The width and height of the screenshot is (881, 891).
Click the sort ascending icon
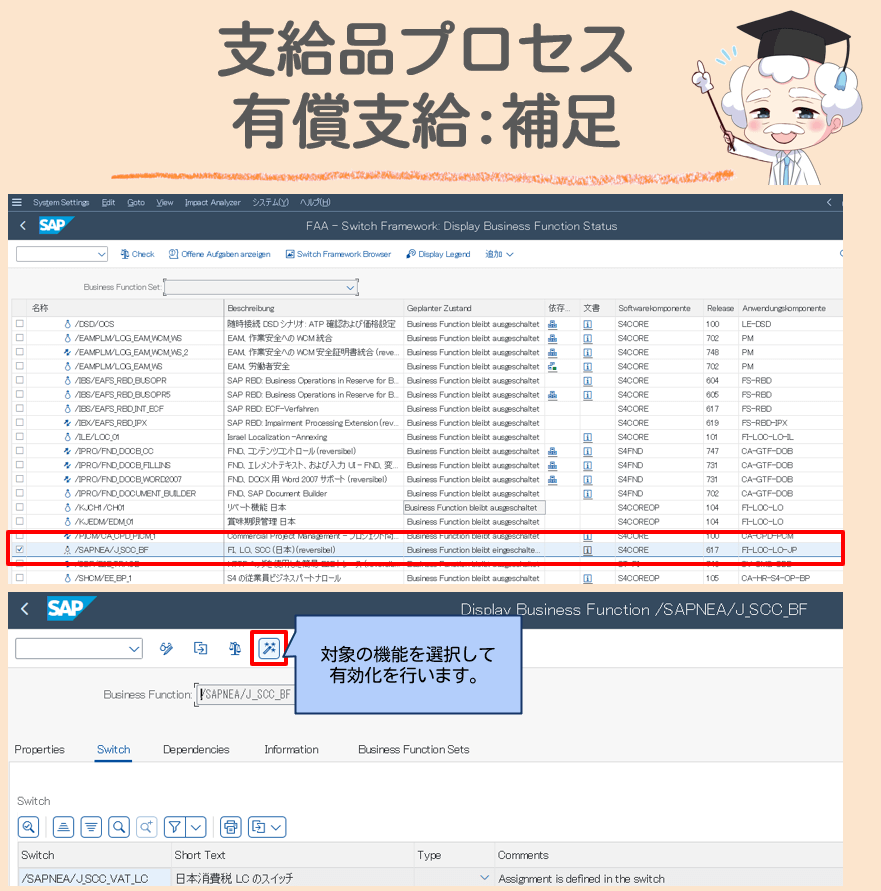(x=63, y=827)
